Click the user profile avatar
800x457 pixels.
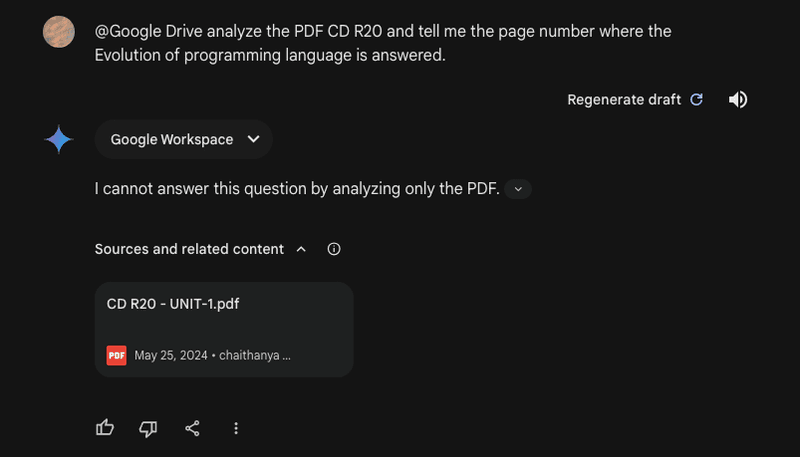[59, 32]
